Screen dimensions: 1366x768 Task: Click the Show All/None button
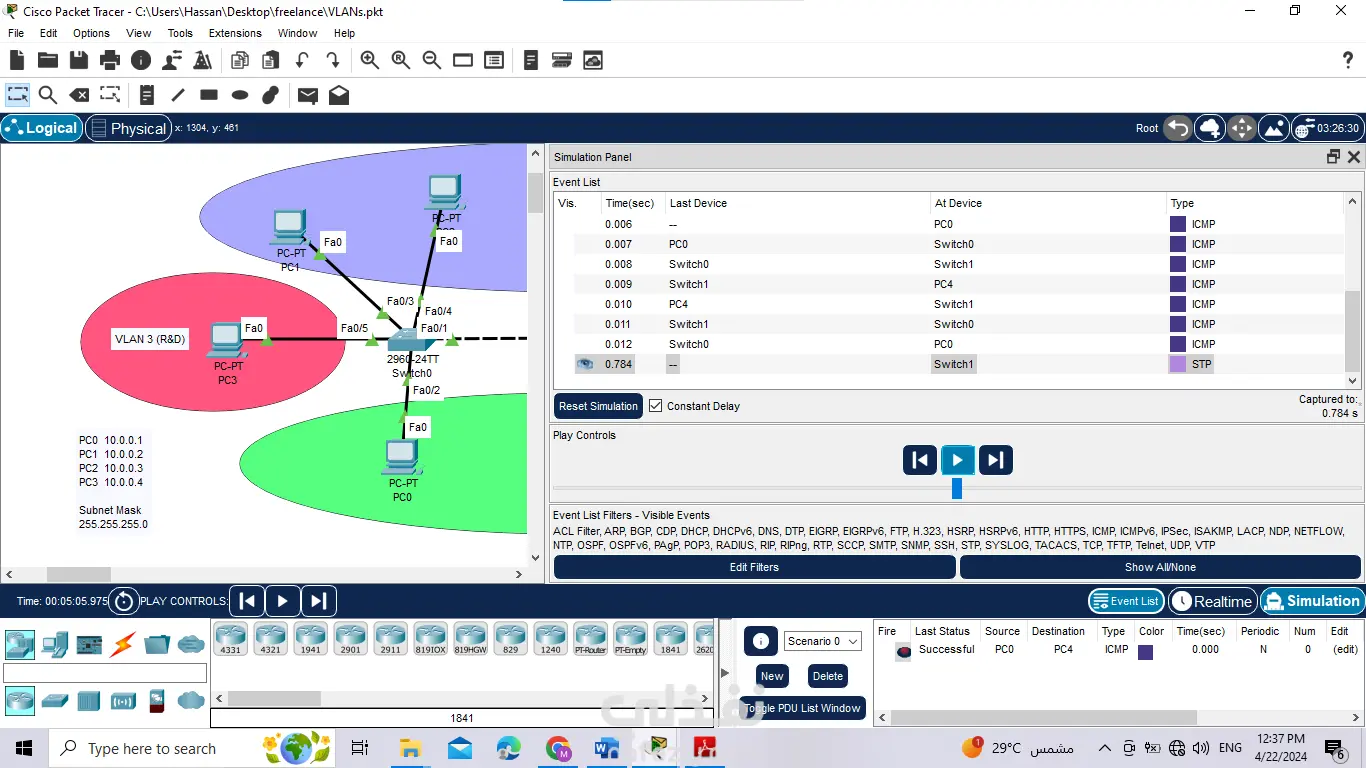coord(1160,567)
